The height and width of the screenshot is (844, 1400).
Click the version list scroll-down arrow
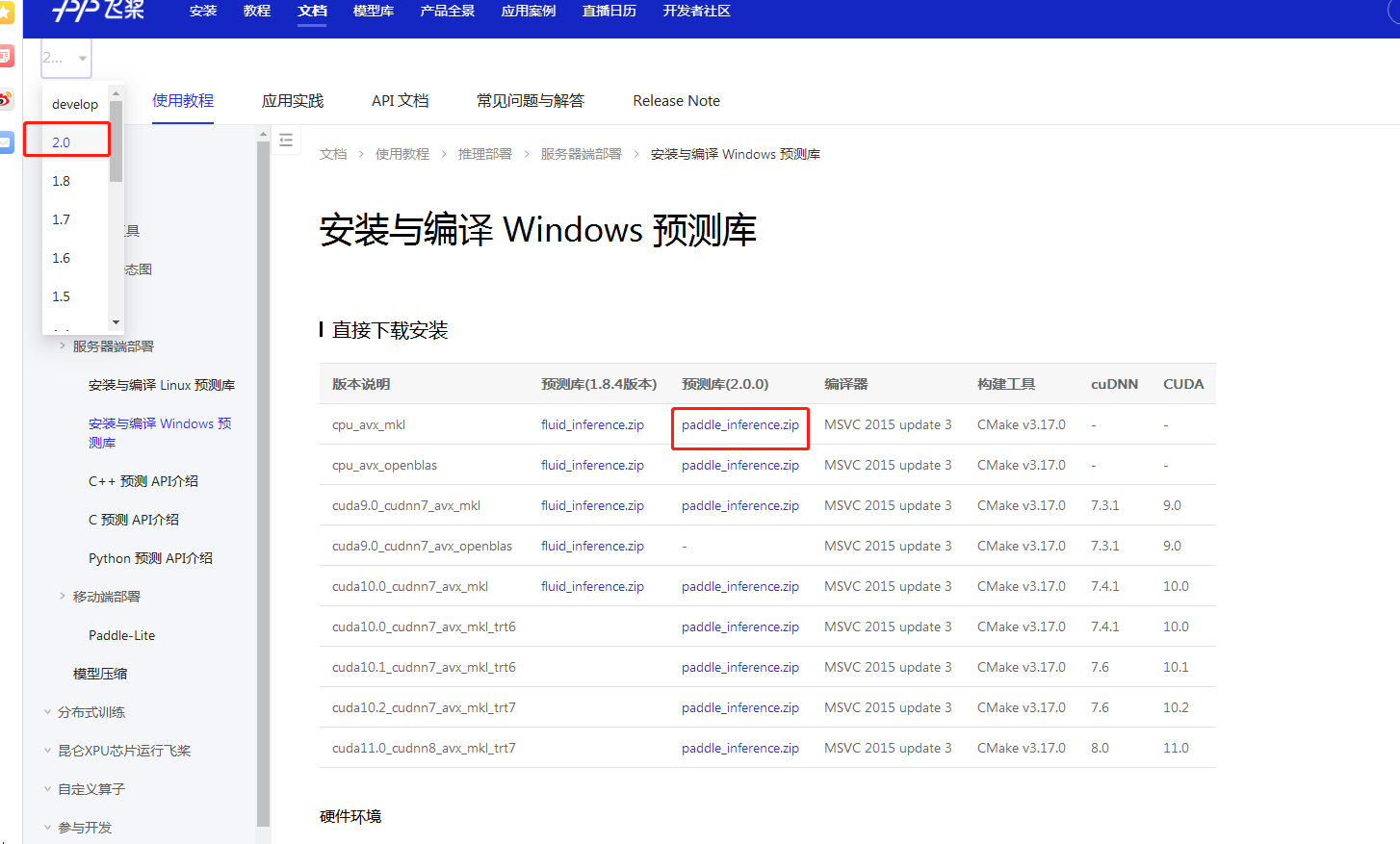(117, 323)
